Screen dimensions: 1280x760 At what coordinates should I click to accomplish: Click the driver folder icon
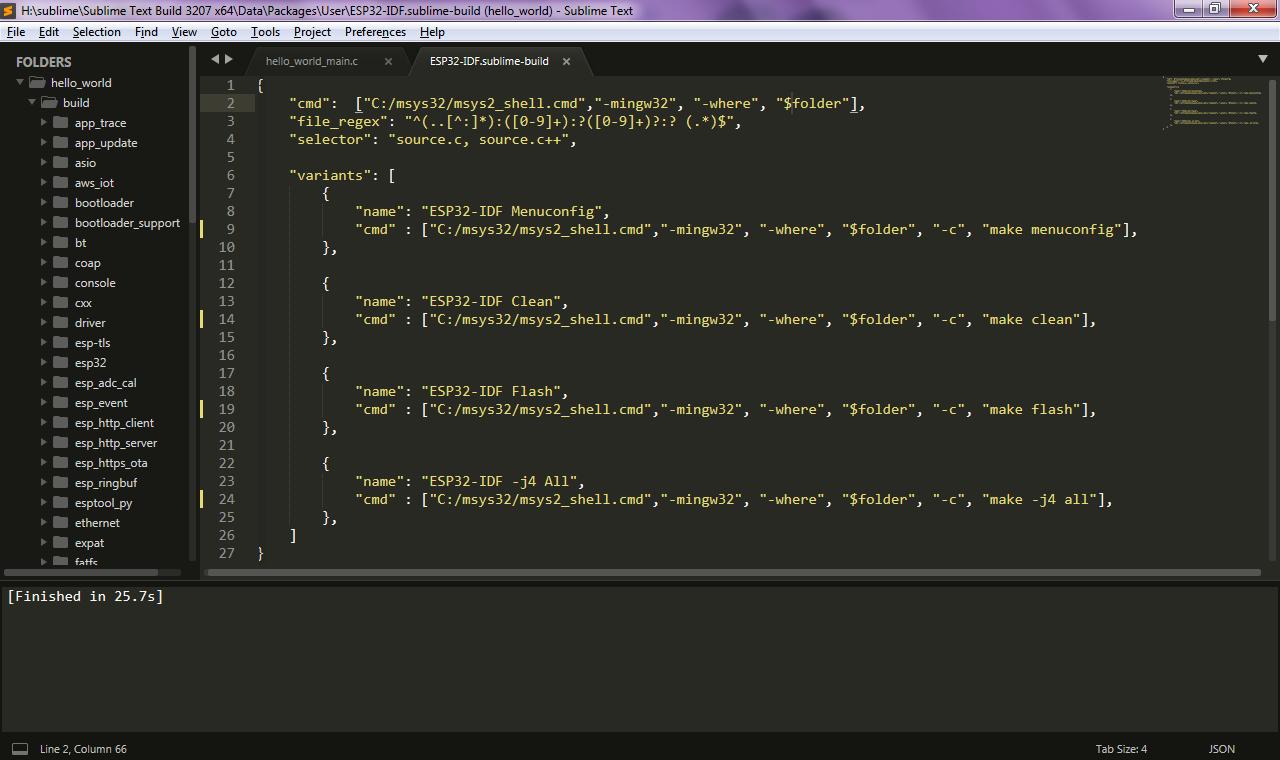click(x=60, y=323)
